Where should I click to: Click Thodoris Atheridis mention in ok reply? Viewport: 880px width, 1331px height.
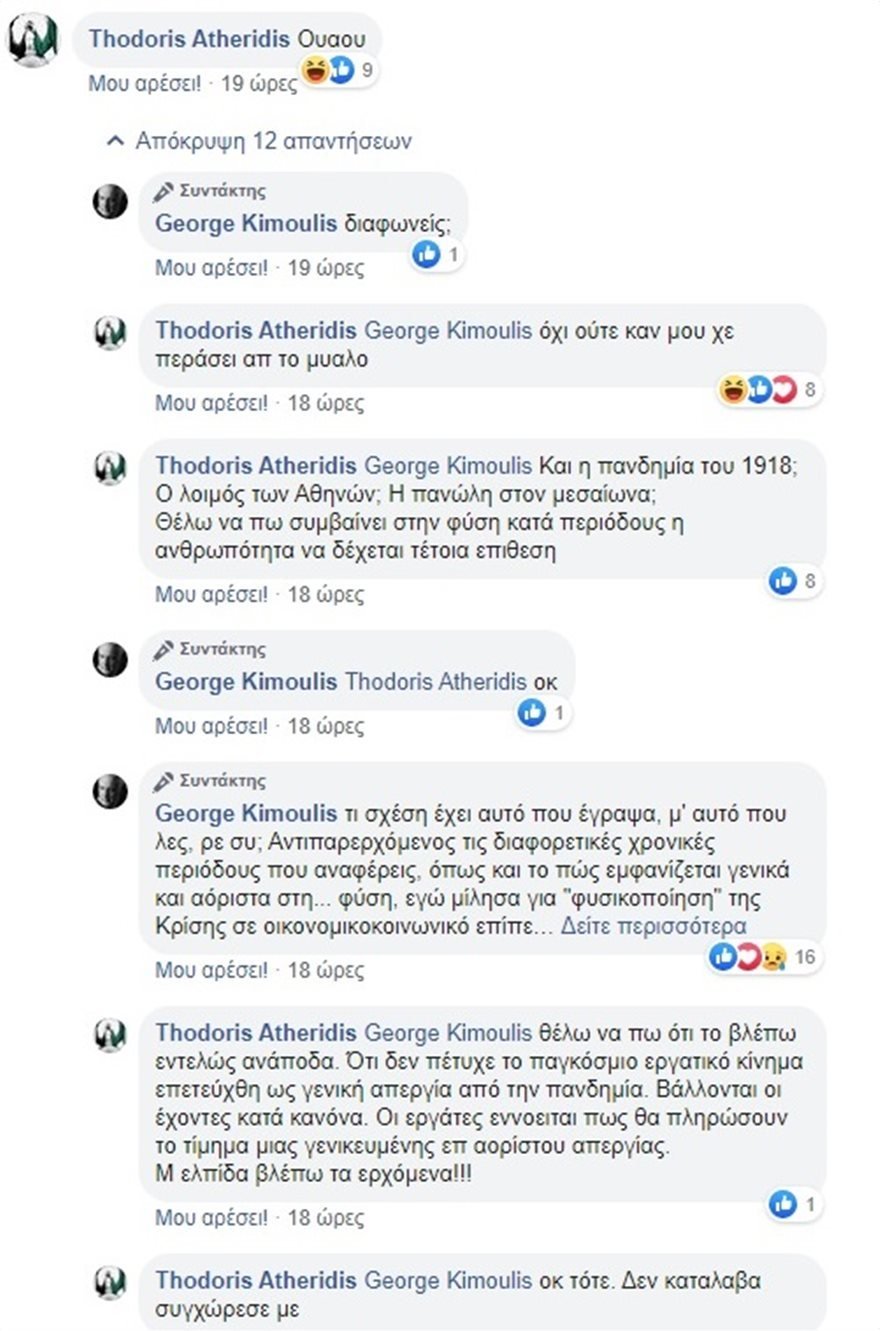click(435, 682)
